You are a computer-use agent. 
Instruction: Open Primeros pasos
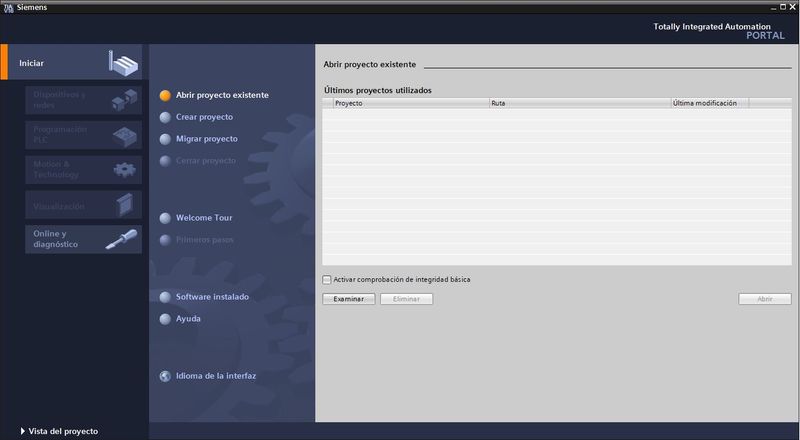point(205,239)
